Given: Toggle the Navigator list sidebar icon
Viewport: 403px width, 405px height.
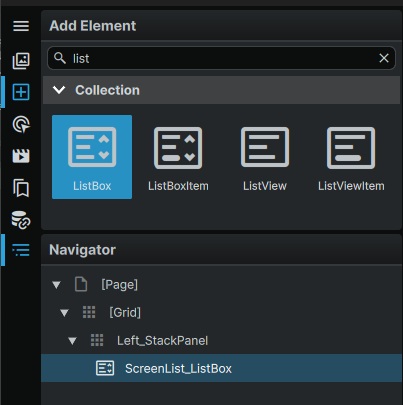Looking at the screenshot, I should pyautogui.click(x=21, y=250).
